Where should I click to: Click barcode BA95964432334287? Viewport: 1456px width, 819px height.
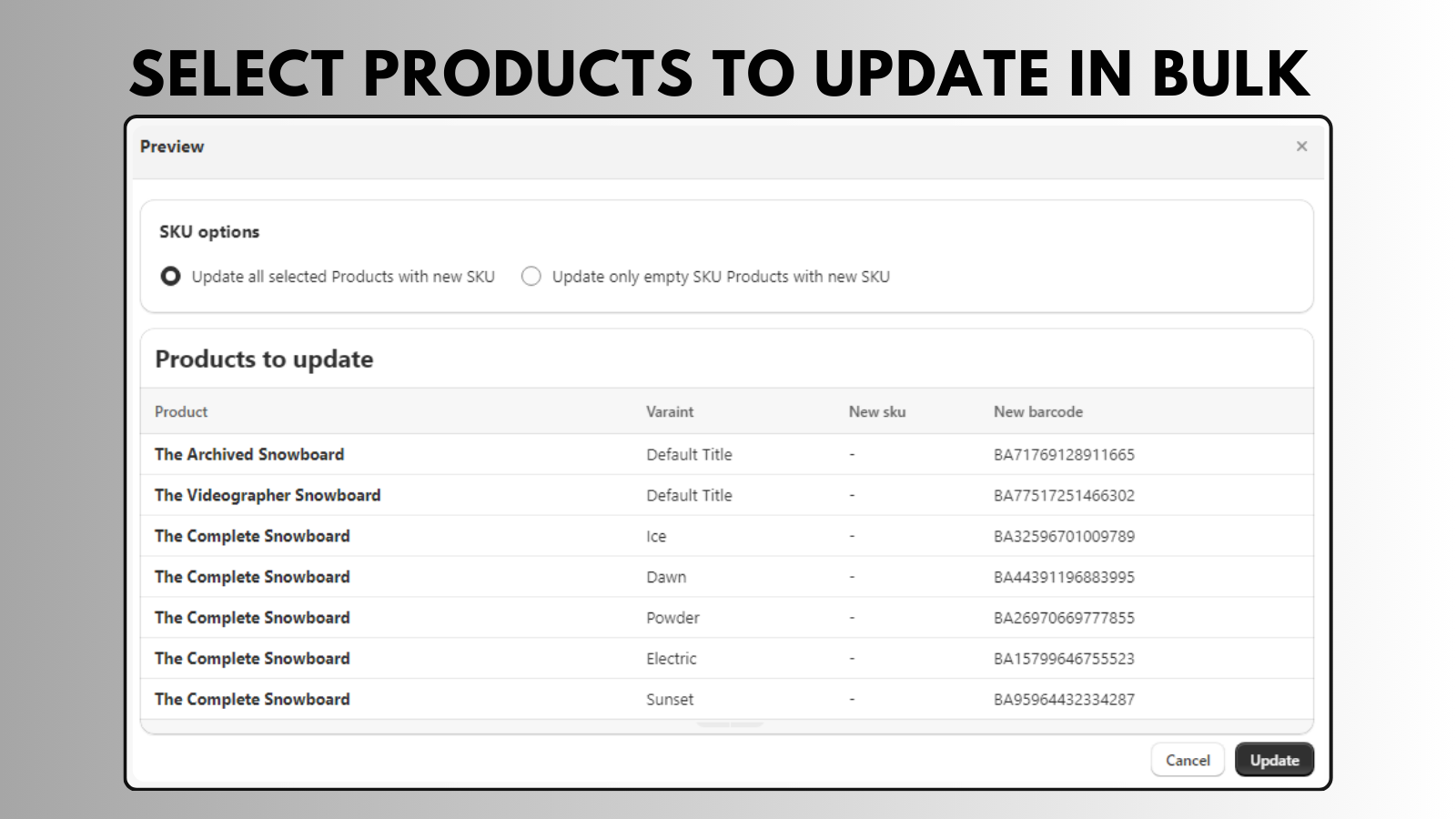1064,700
